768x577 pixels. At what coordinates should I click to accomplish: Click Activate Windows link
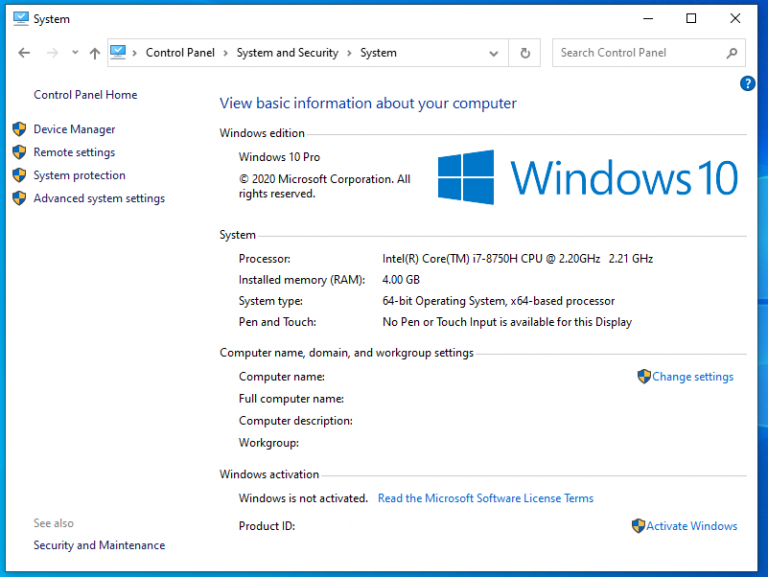(692, 526)
